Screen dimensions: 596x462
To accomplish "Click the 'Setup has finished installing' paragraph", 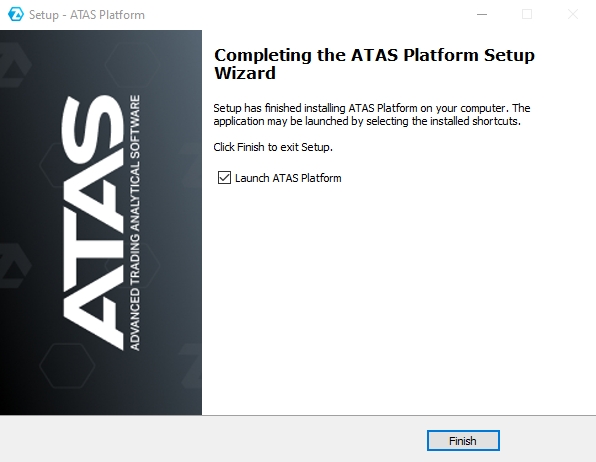I will pos(372,114).
